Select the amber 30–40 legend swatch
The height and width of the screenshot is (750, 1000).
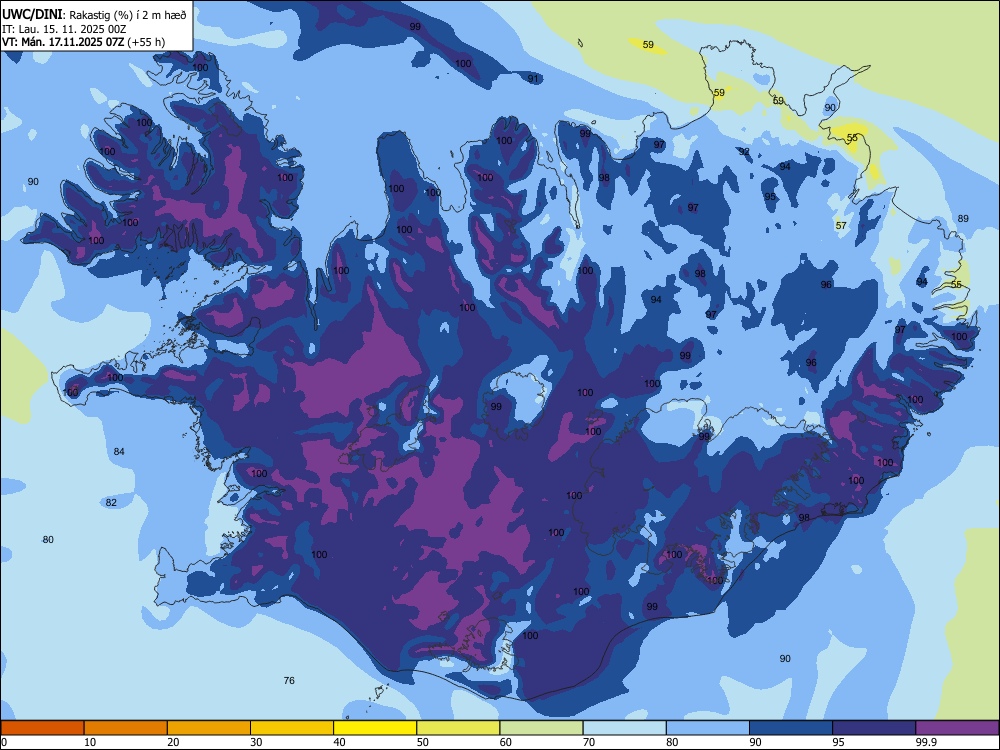pos(292,728)
